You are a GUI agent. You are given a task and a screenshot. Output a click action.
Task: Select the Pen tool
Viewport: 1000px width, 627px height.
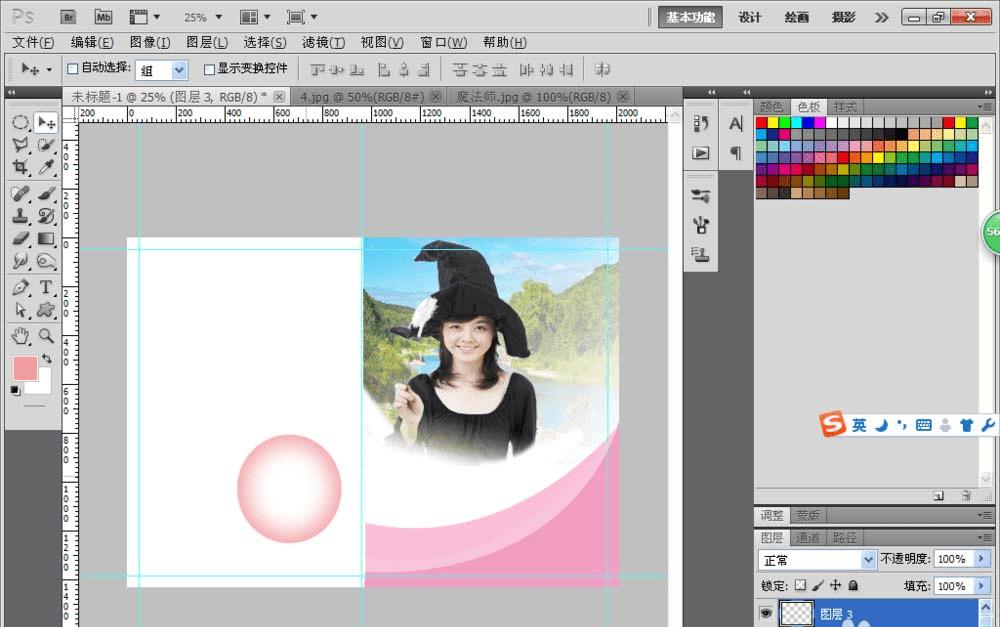[x=20, y=288]
